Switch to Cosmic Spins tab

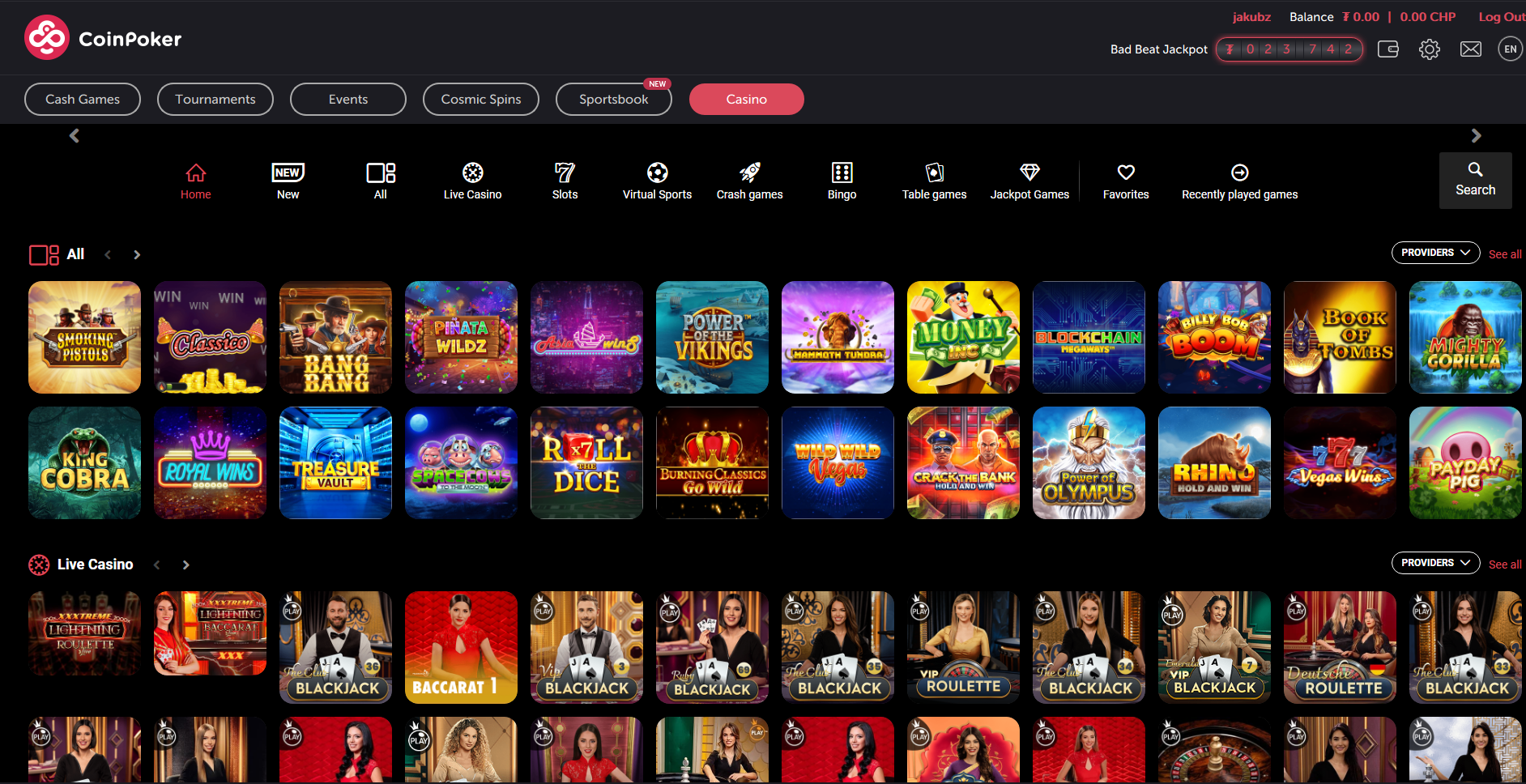tap(481, 100)
